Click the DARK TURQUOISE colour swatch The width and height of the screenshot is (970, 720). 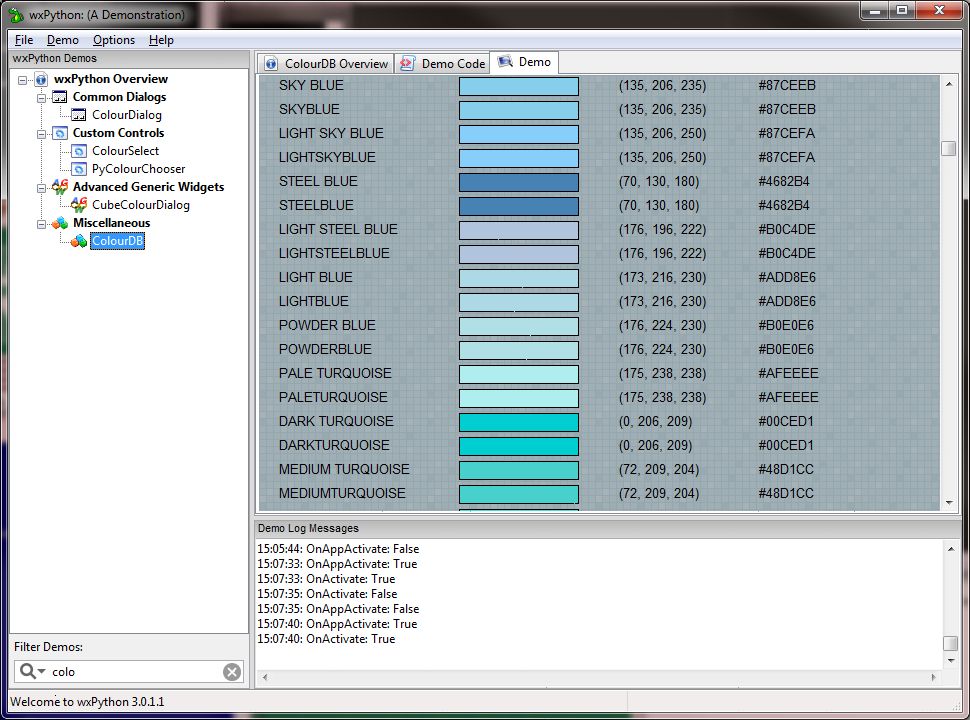point(519,422)
